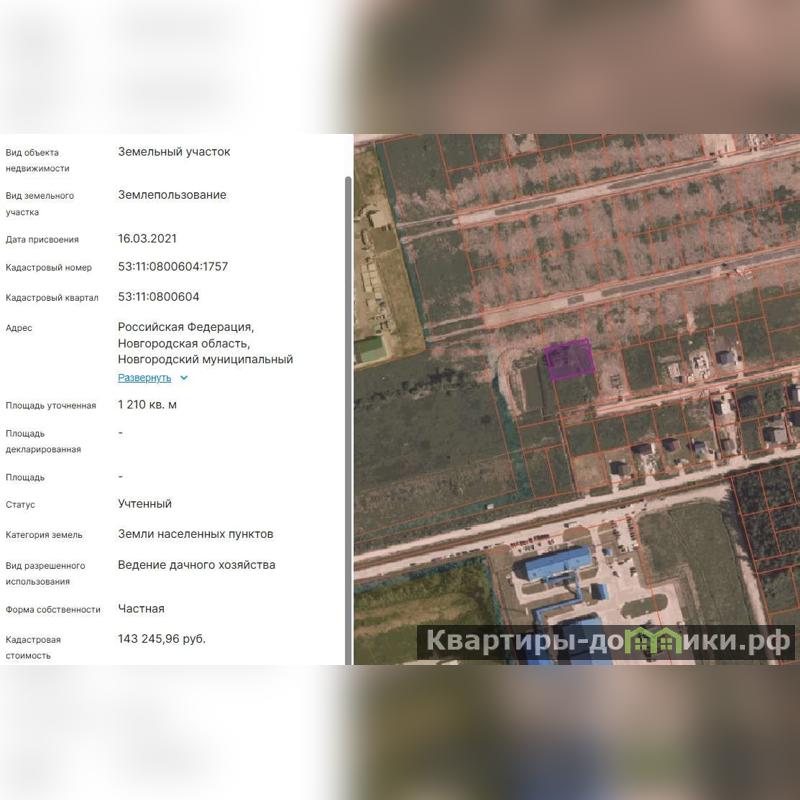
Task: Click the ownership value Частная
Action: pos(141,608)
